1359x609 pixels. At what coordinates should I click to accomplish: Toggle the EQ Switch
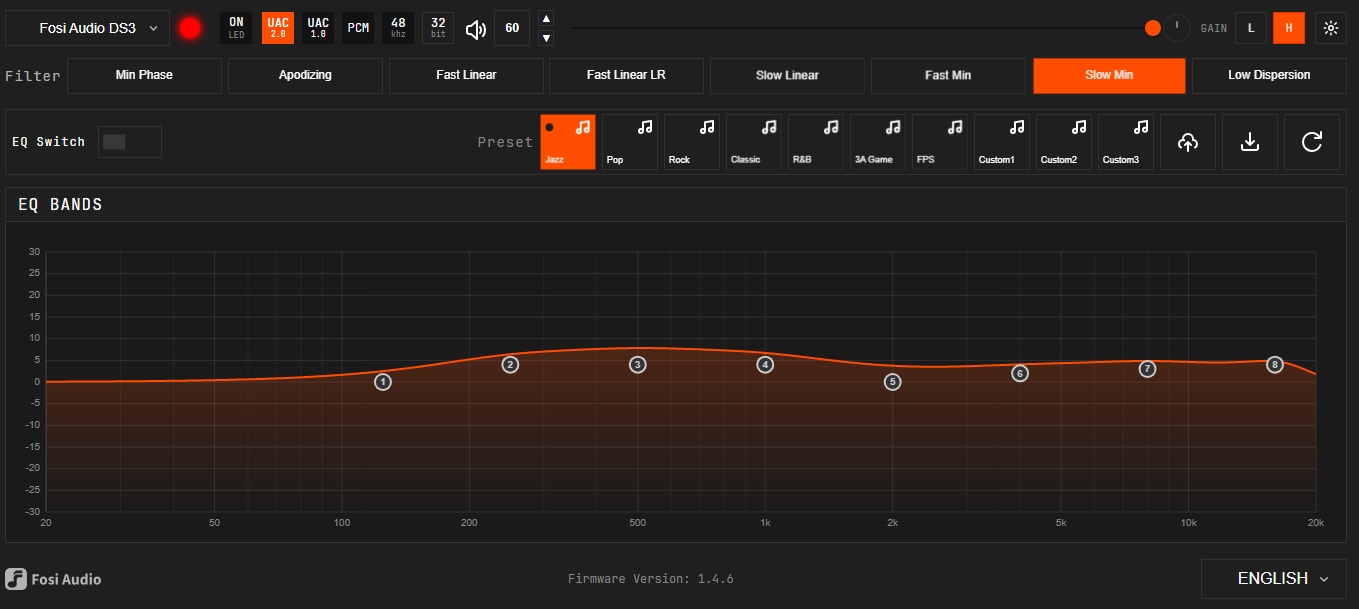[129, 142]
